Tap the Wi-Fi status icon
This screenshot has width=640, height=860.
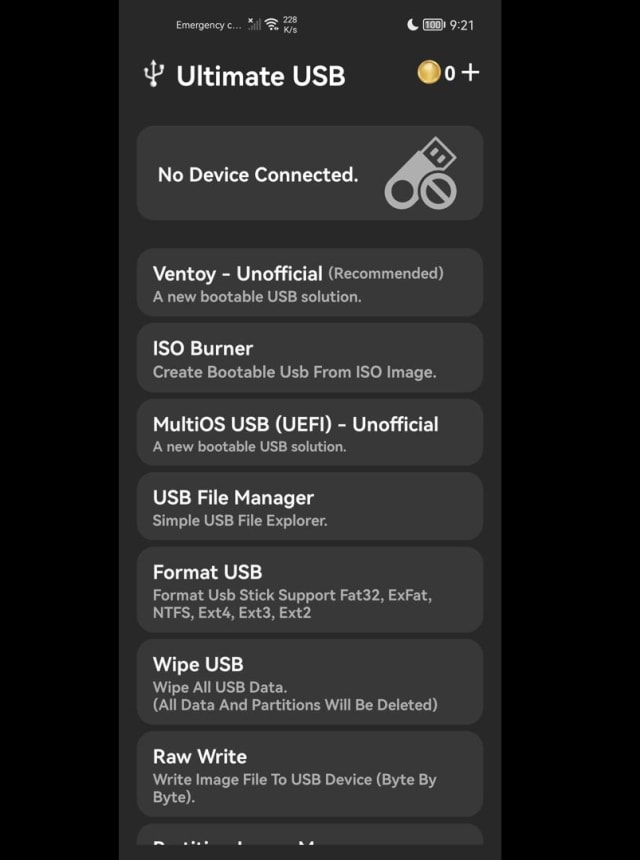(x=271, y=24)
